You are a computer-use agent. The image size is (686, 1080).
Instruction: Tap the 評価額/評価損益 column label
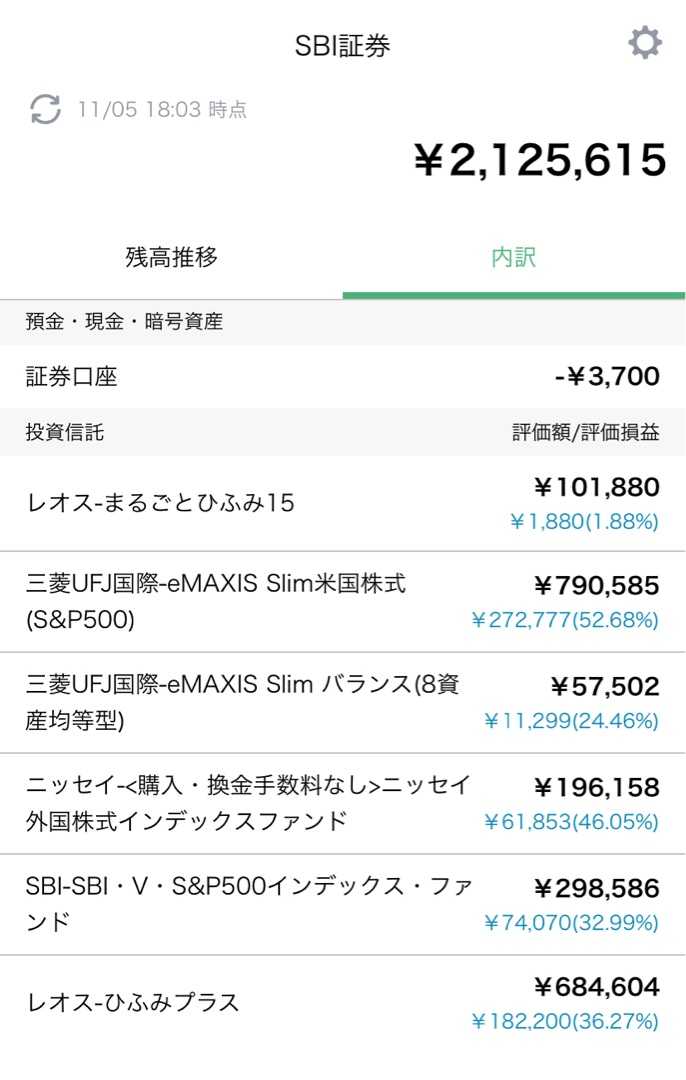585,432
